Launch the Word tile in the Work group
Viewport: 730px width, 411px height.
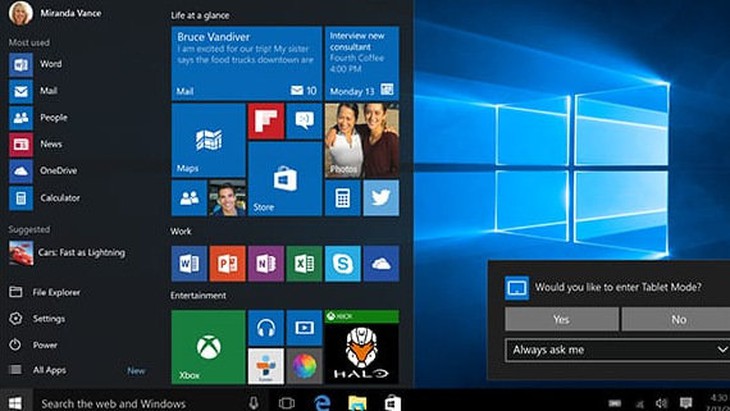click(x=189, y=264)
